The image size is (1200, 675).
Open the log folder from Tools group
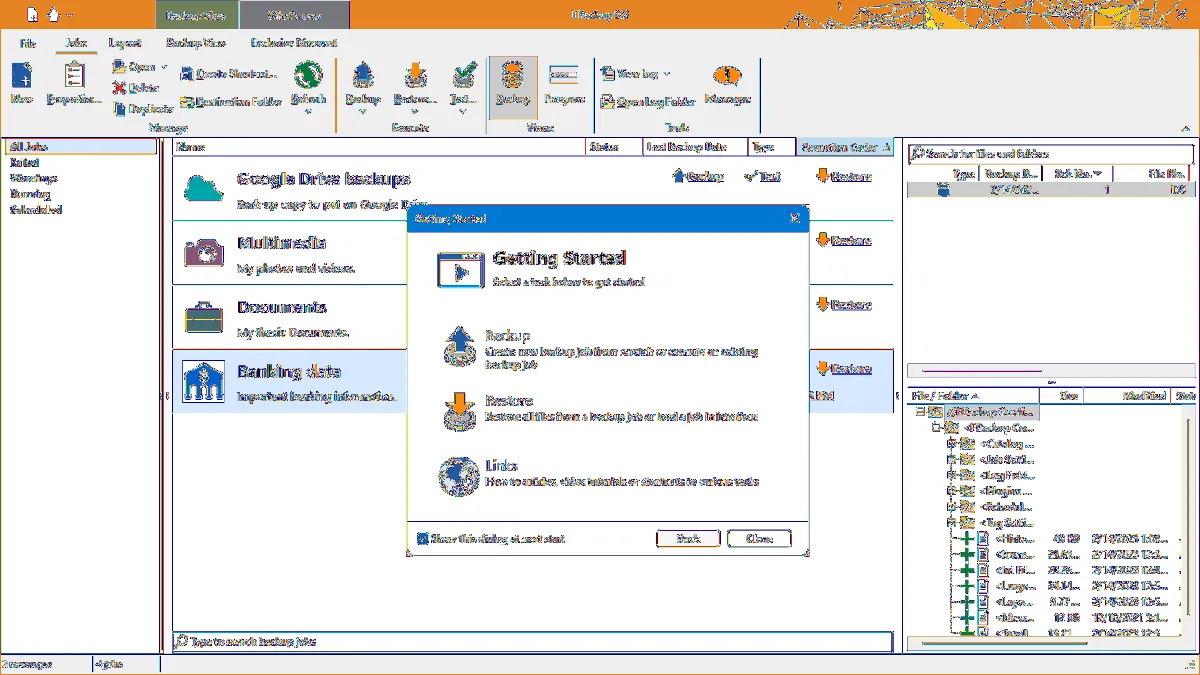pyautogui.click(x=648, y=102)
